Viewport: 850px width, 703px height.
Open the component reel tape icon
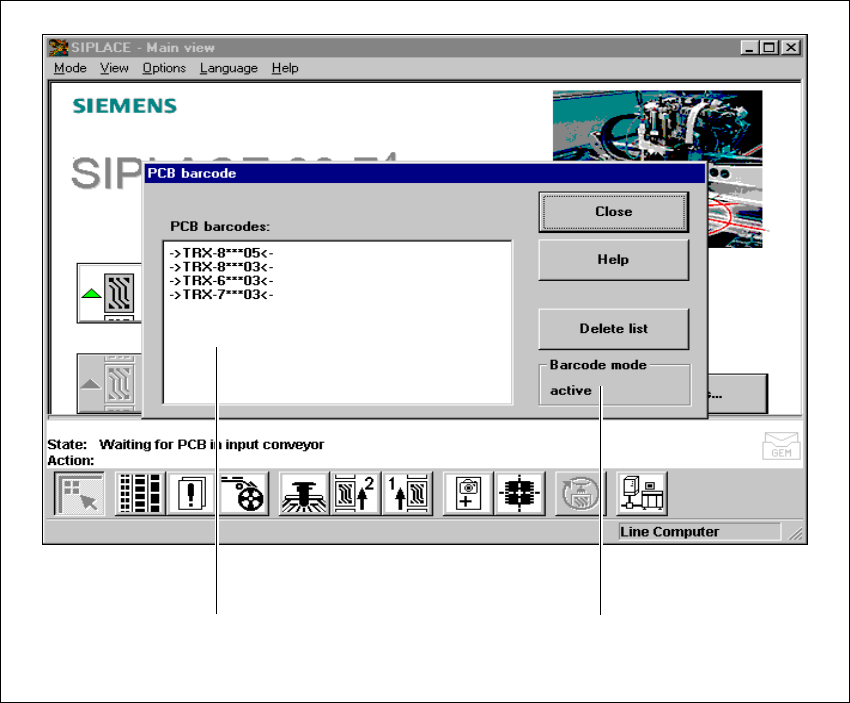click(244, 494)
